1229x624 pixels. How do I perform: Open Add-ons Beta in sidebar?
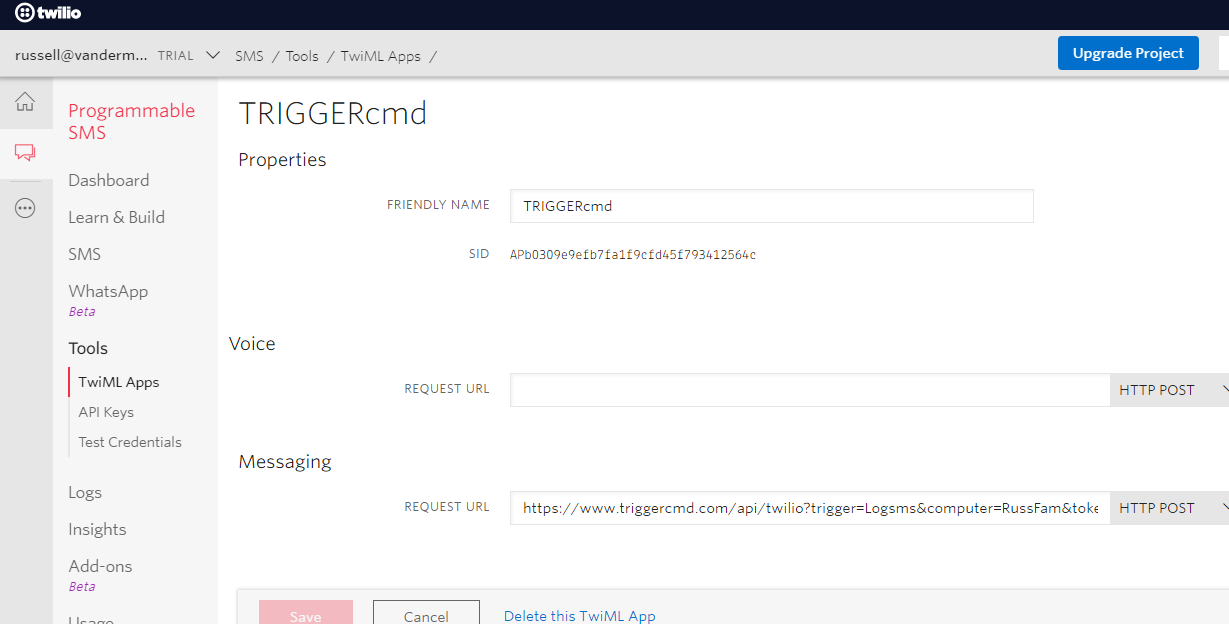(100, 574)
